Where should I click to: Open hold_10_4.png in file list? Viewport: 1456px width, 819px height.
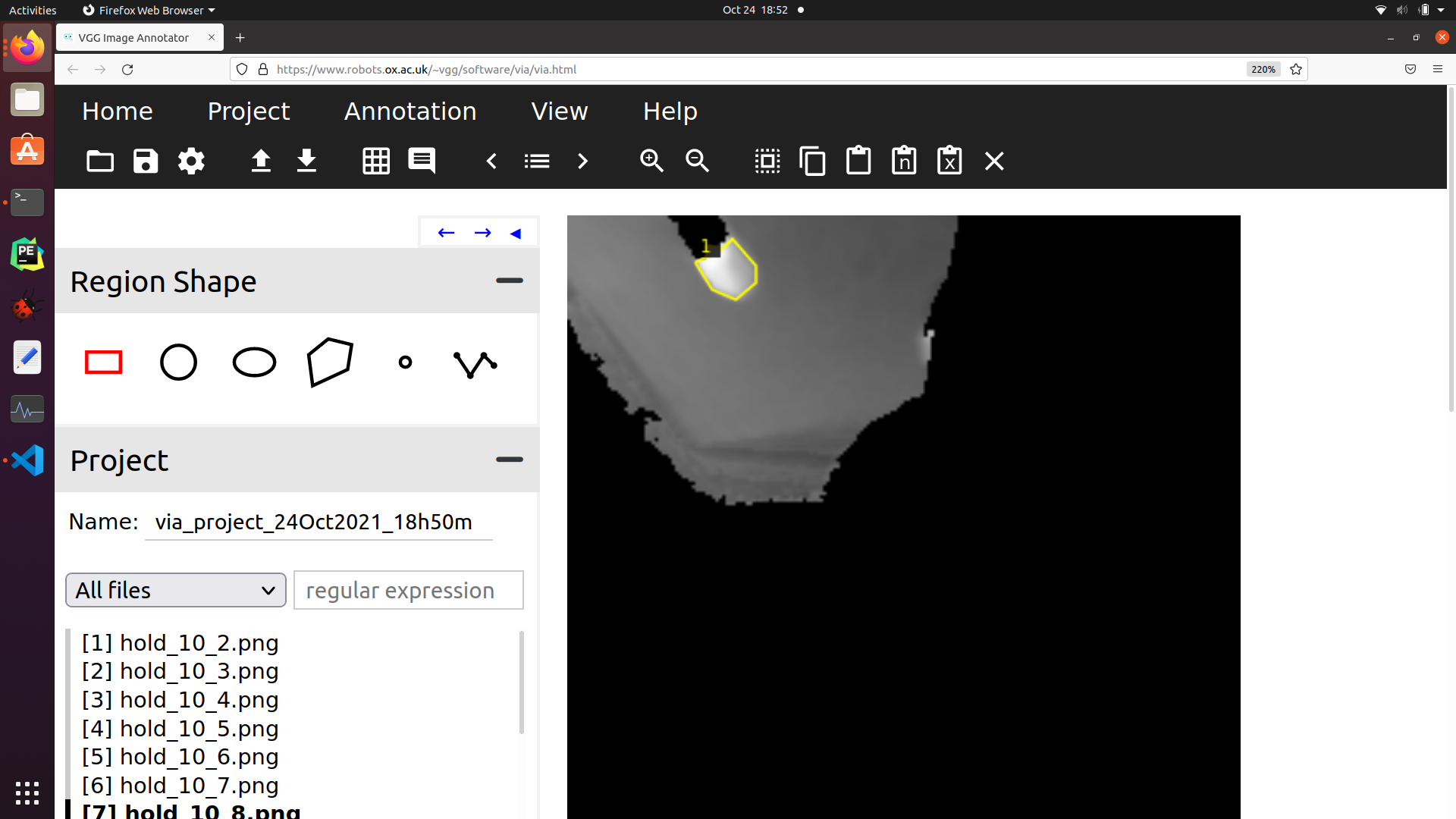coord(180,700)
